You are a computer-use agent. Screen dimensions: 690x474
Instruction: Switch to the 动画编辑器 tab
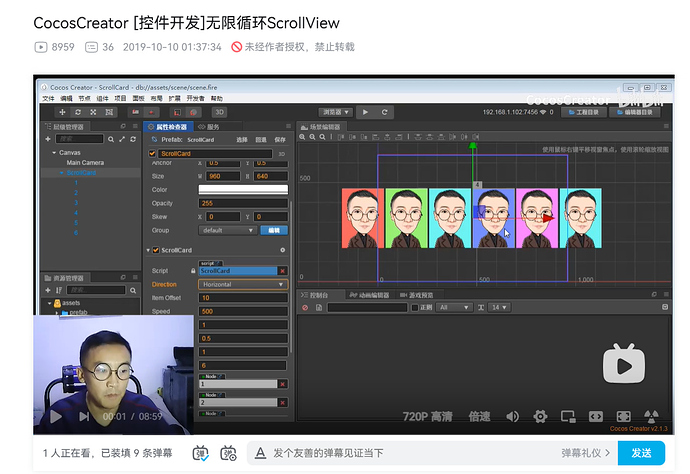(x=370, y=295)
